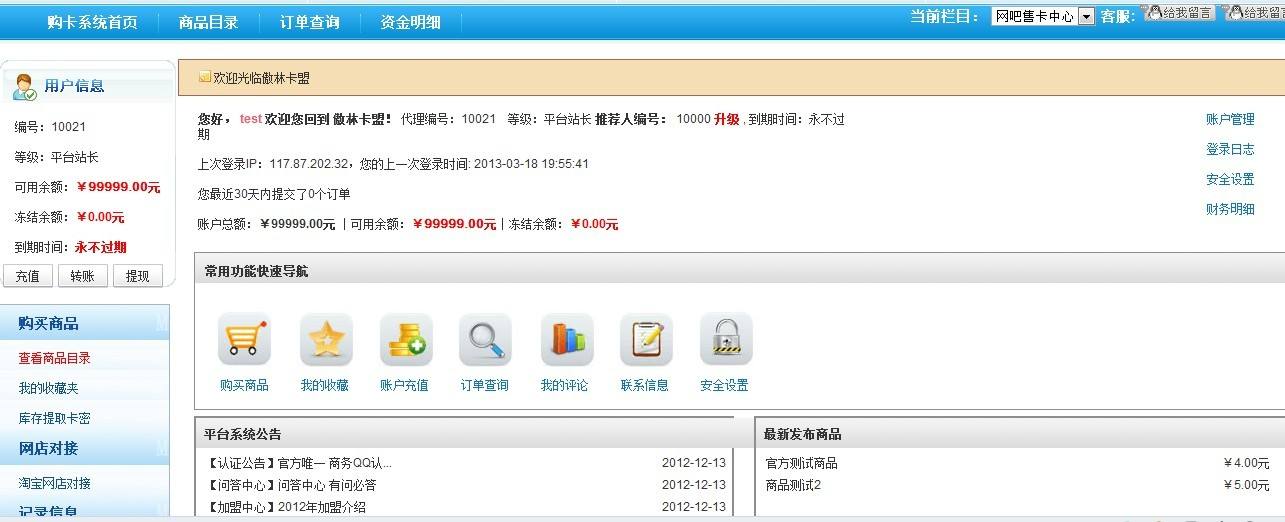Image resolution: width=1285 pixels, height=522 pixels.
Task: Open 商品目录 in top navigation
Action: pyautogui.click(x=208, y=22)
